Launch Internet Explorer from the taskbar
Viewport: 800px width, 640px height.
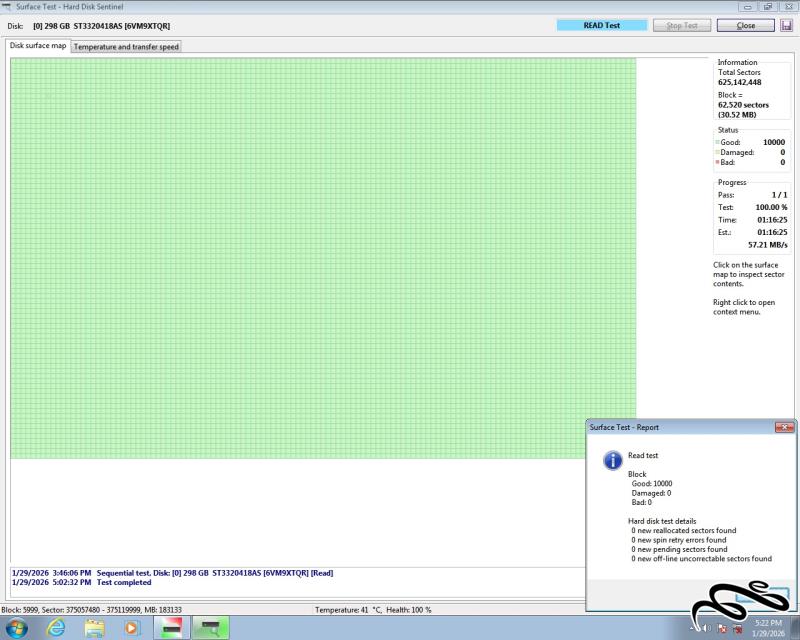coord(56,627)
